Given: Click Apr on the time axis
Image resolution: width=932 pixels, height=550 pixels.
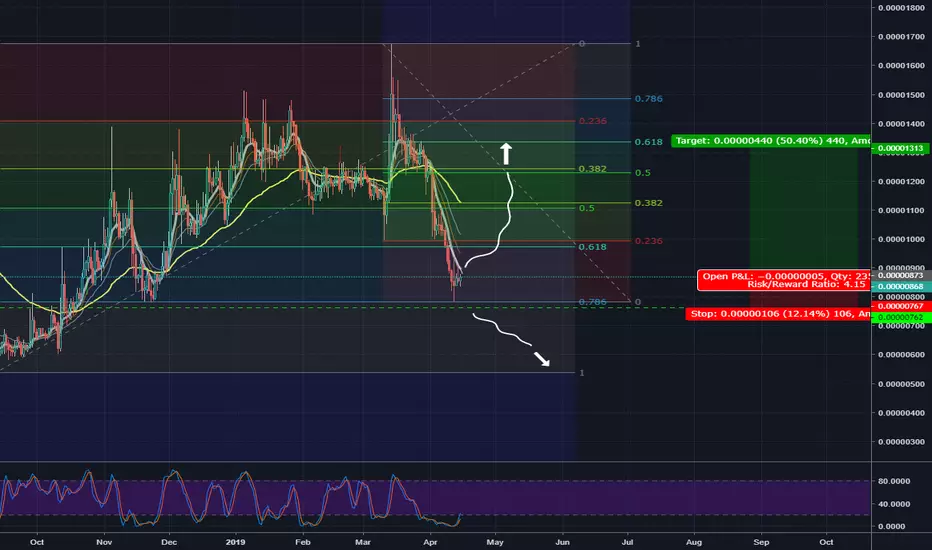Looking at the screenshot, I should pyautogui.click(x=430, y=542).
